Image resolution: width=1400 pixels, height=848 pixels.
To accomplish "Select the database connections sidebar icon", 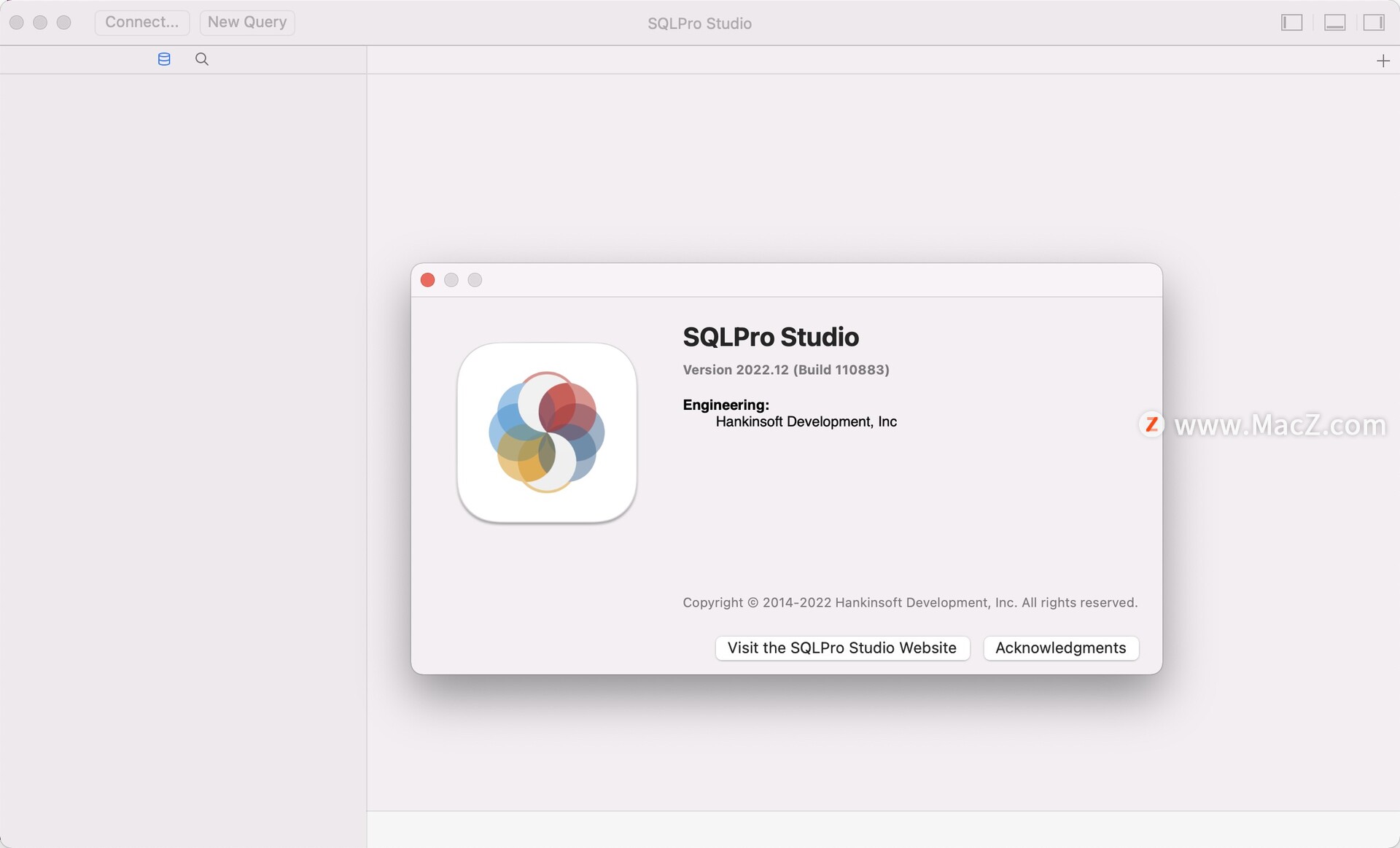I will 164,59.
